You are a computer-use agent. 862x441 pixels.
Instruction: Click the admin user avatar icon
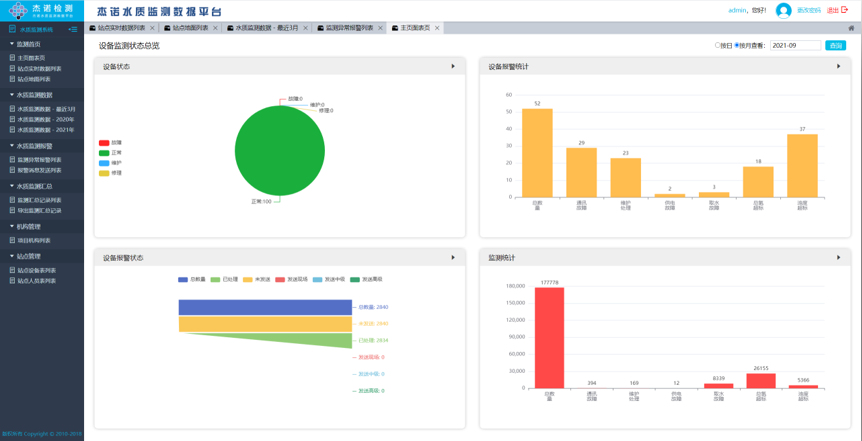coord(783,10)
